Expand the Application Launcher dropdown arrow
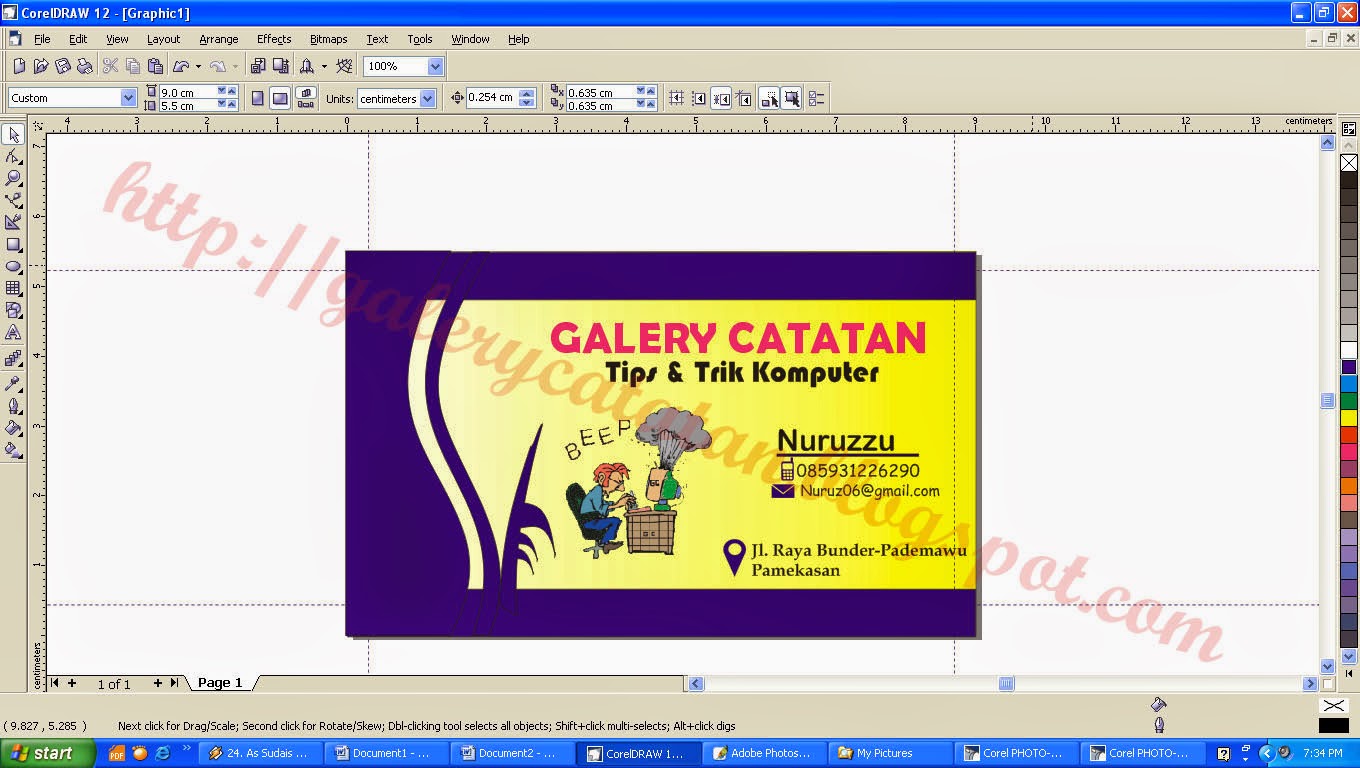The width and height of the screenshot is (1360, 768). coord(324,66)
